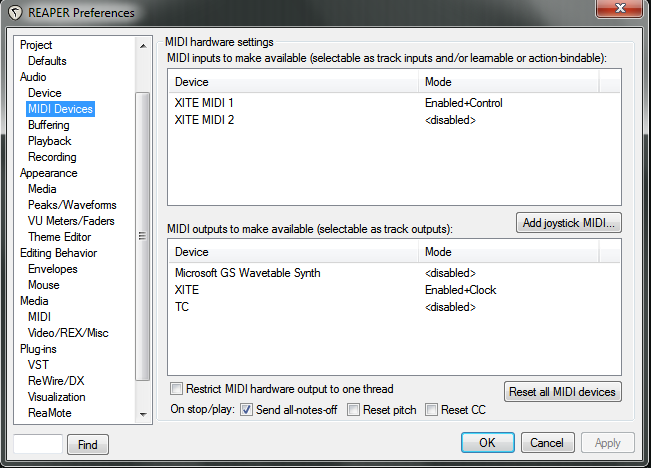Open the ReaMote preferences page
This screenshot has height=468, width=651.
(49, 413)
